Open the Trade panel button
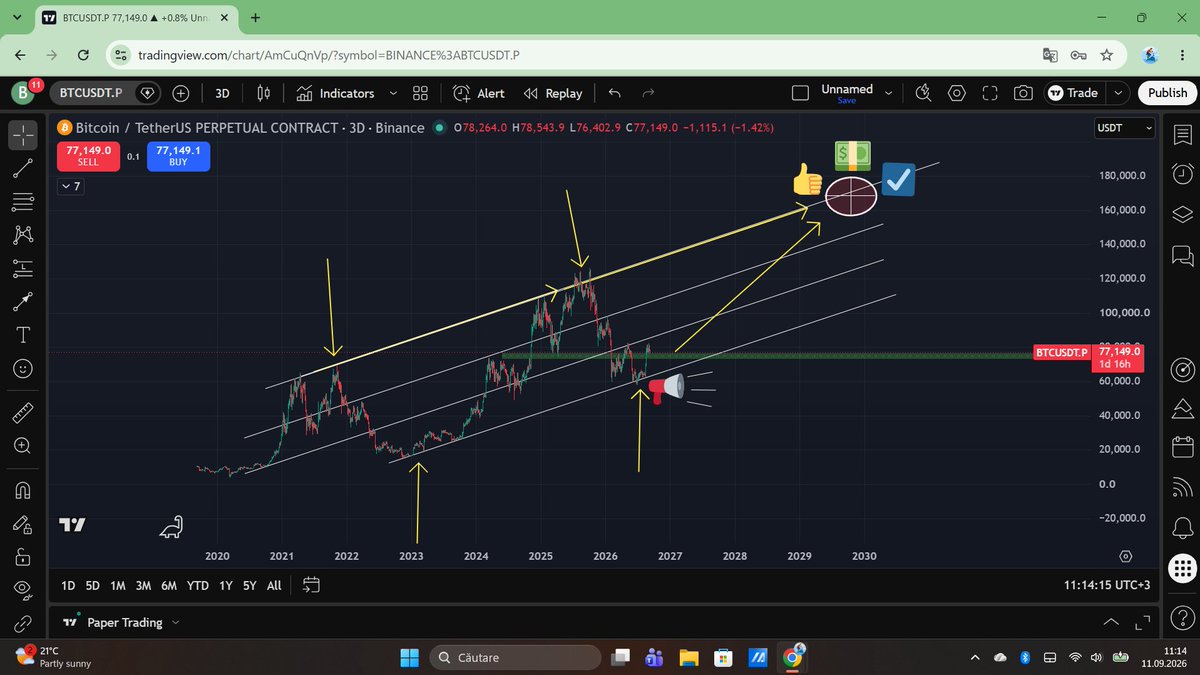Image resolution: width=1200 pixels, height=675 pixels. 1074,93
